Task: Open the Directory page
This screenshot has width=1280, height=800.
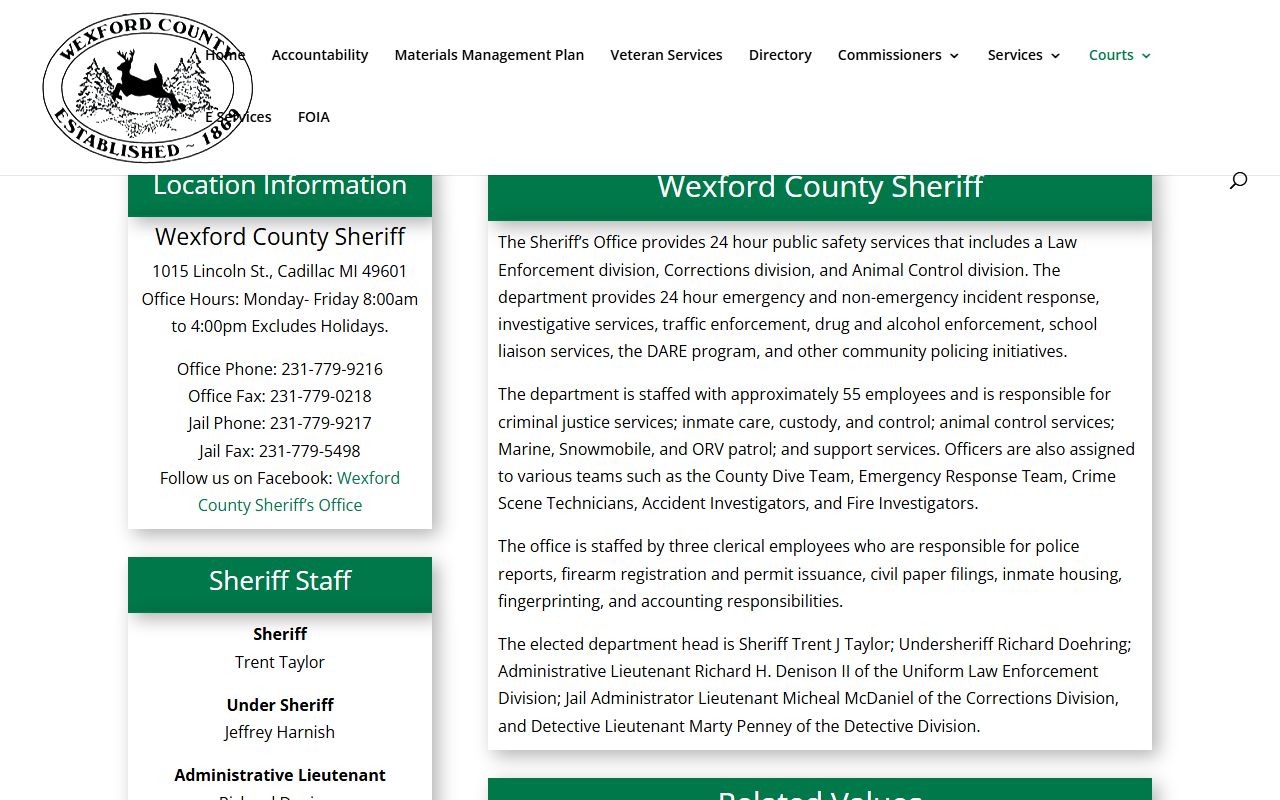Action: click(x=780, y=55)
